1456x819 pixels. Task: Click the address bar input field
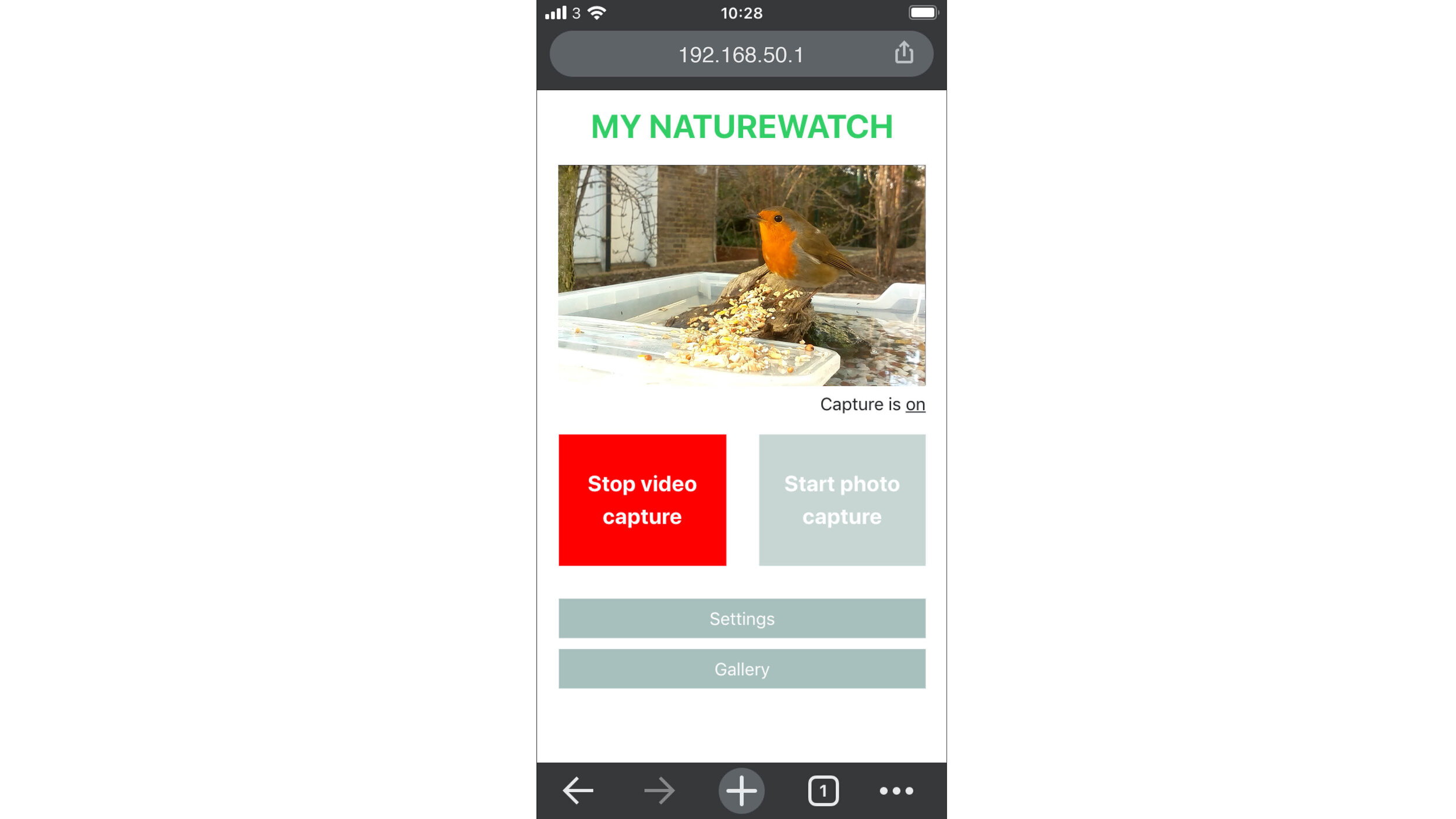[x=740, y=53]
